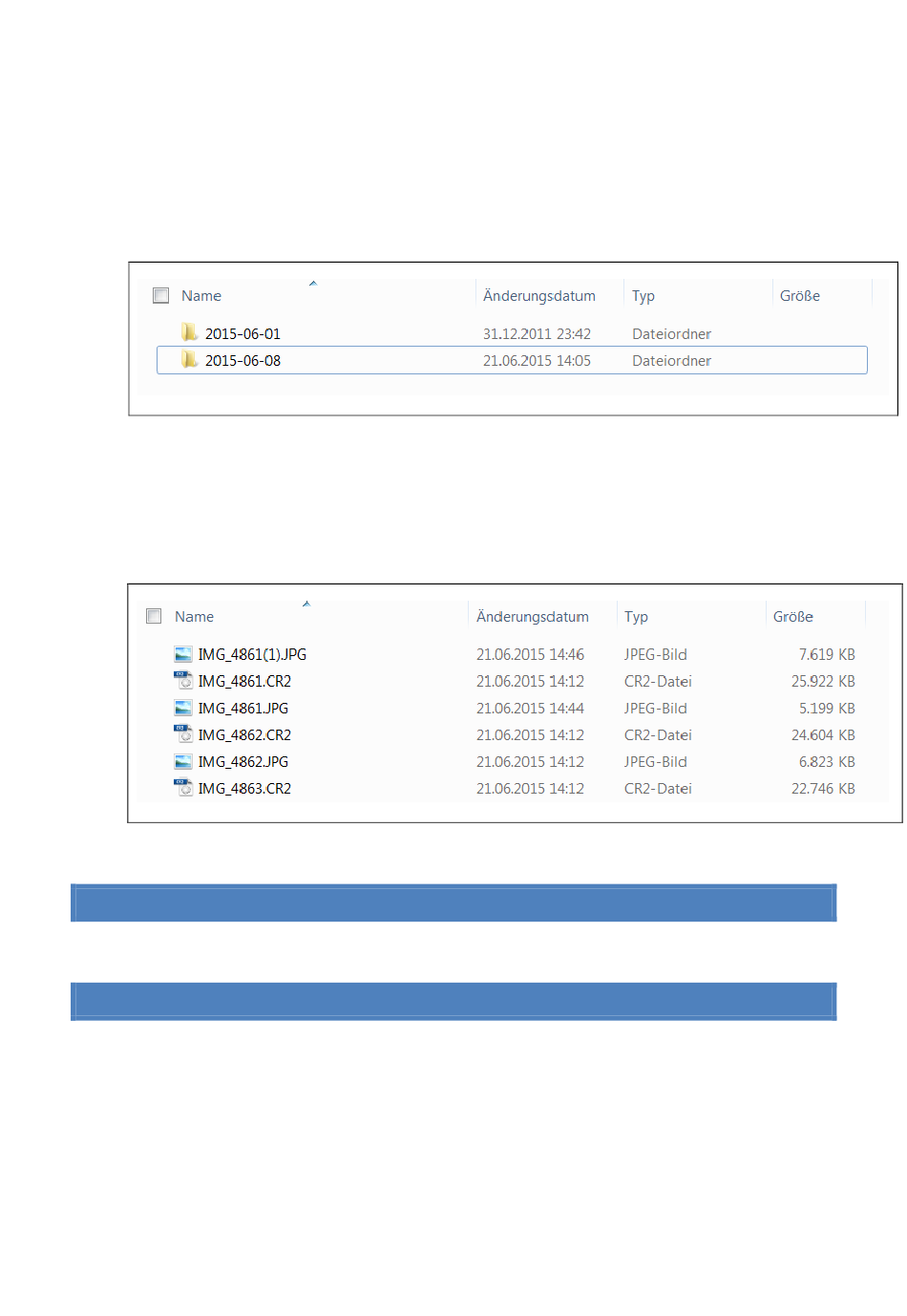Sort image file list by Größe column
Viewport: 907px width, 1316px height.
point(793,617)
